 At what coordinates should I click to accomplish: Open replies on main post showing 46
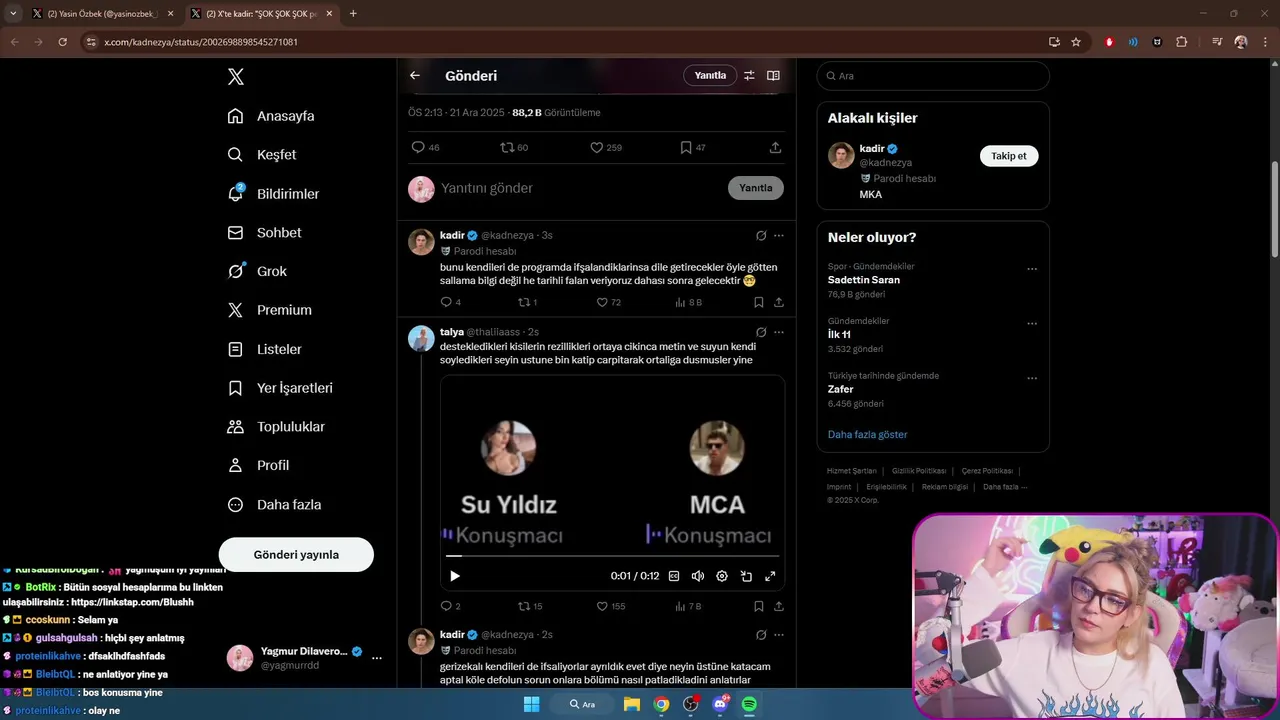tap(425, 147)
